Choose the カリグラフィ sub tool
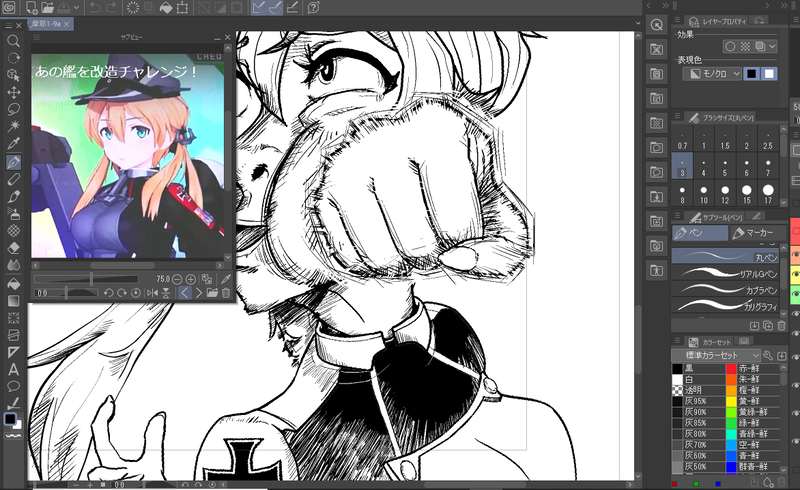 725,305
